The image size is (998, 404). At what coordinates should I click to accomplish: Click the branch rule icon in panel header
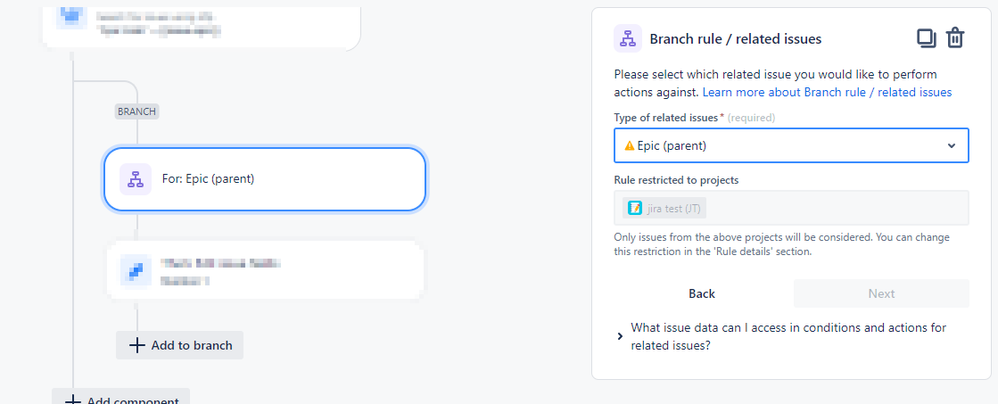(628, 39)
